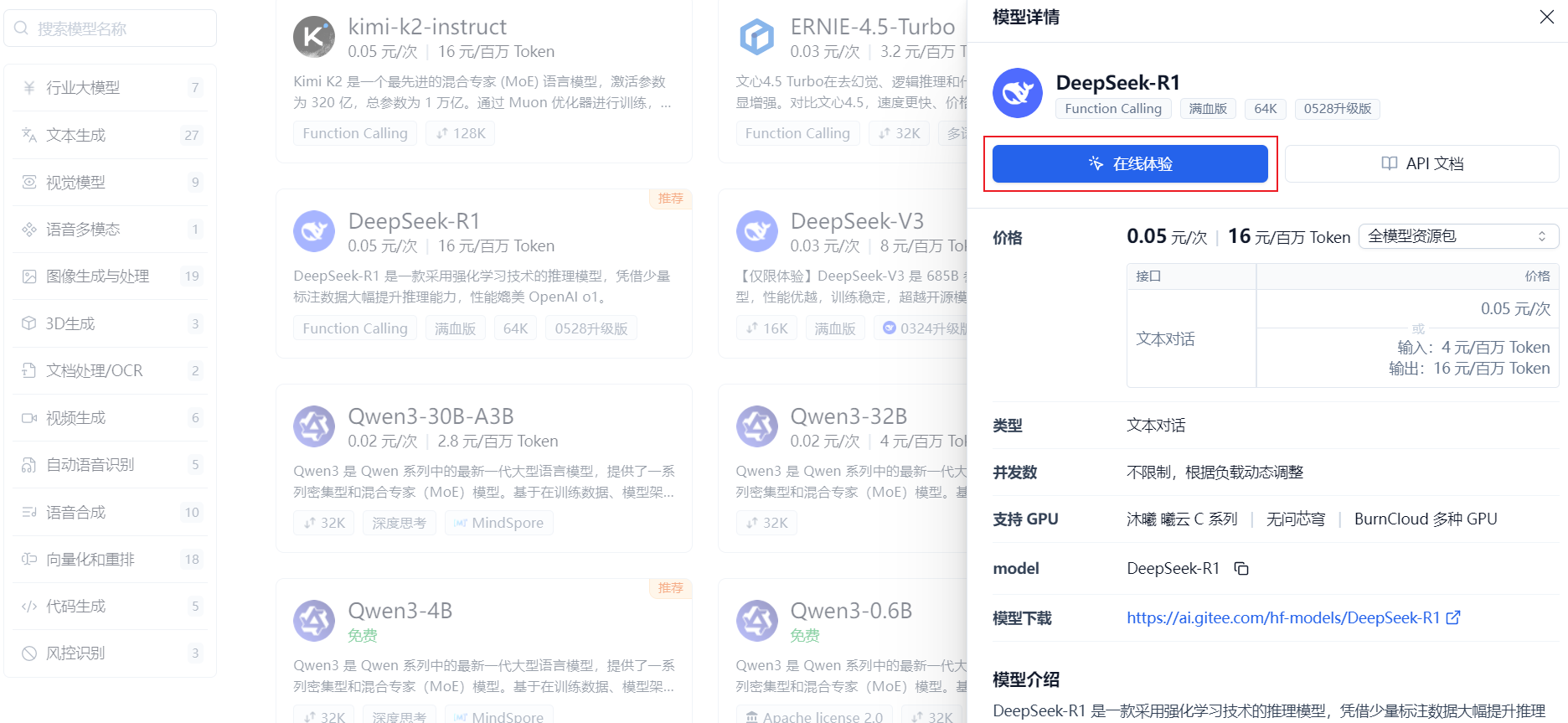Click ERNIE Function Calling tag
This screenshot has height=723, width=1568.
pyautogui.click(x=797, y=133)
